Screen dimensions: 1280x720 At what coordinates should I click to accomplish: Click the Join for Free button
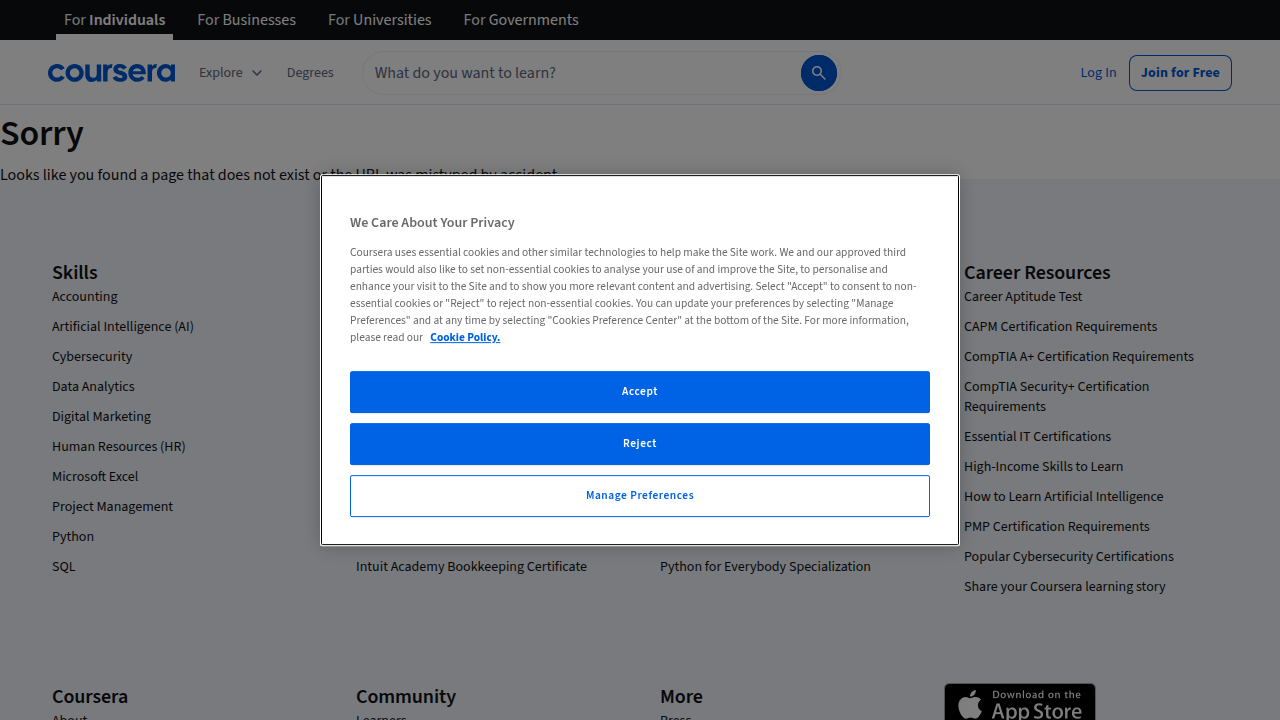point(1180,73)
